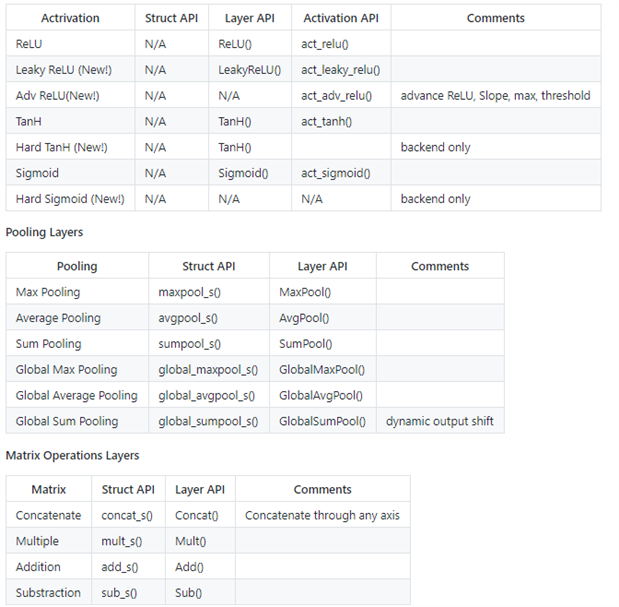Click the GlobalMaxPool() cell

point(319,370)
